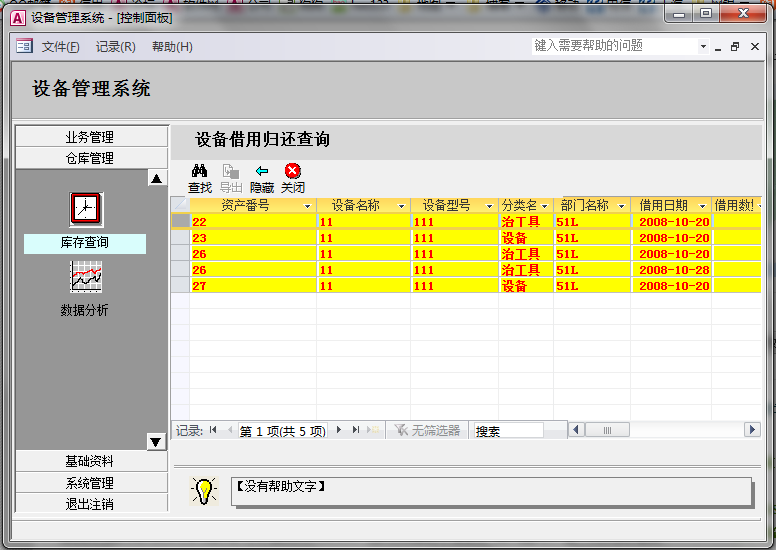Click the 2008-10-28 date cell

pyautogui.click(x=671, y=270)
